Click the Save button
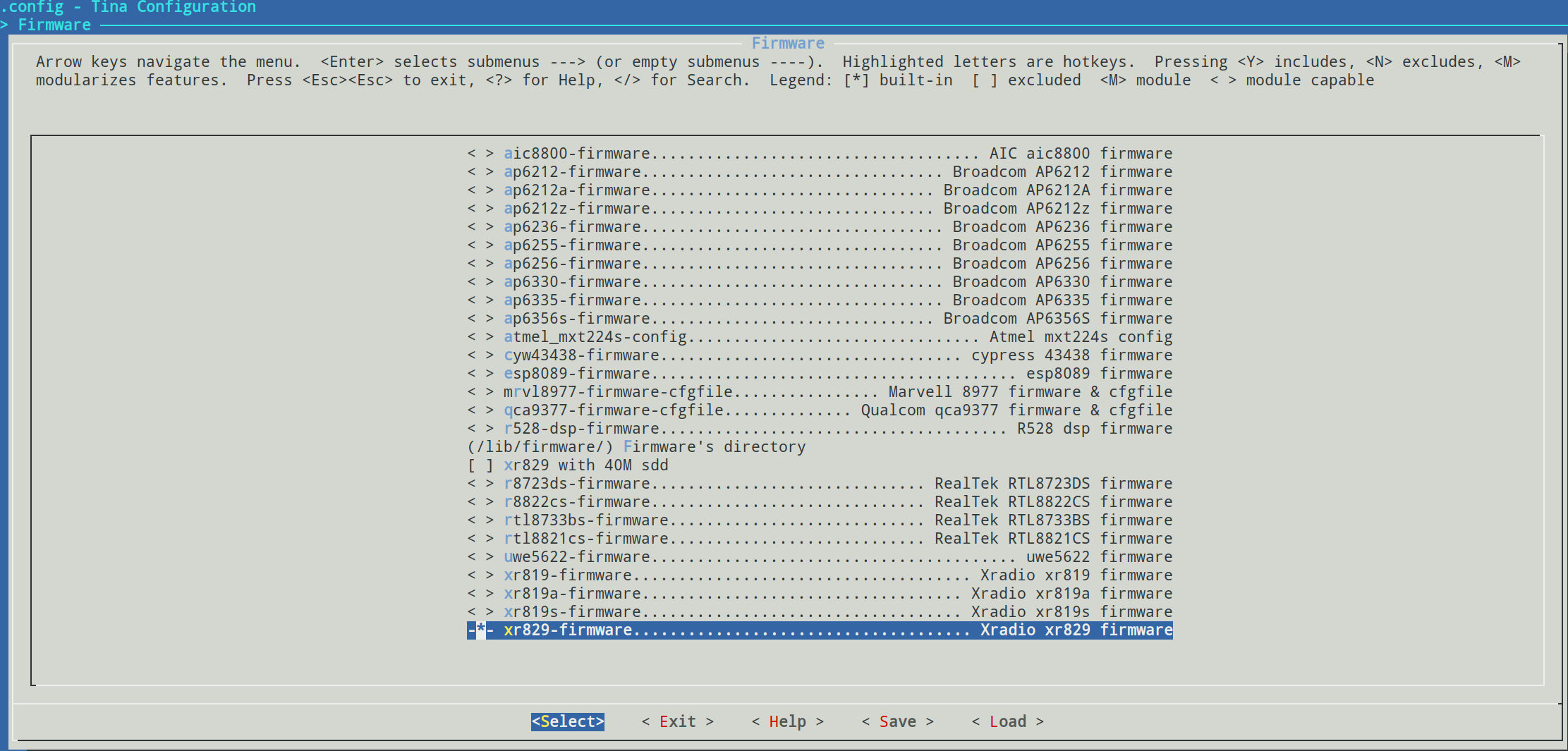 coord(898,721)
